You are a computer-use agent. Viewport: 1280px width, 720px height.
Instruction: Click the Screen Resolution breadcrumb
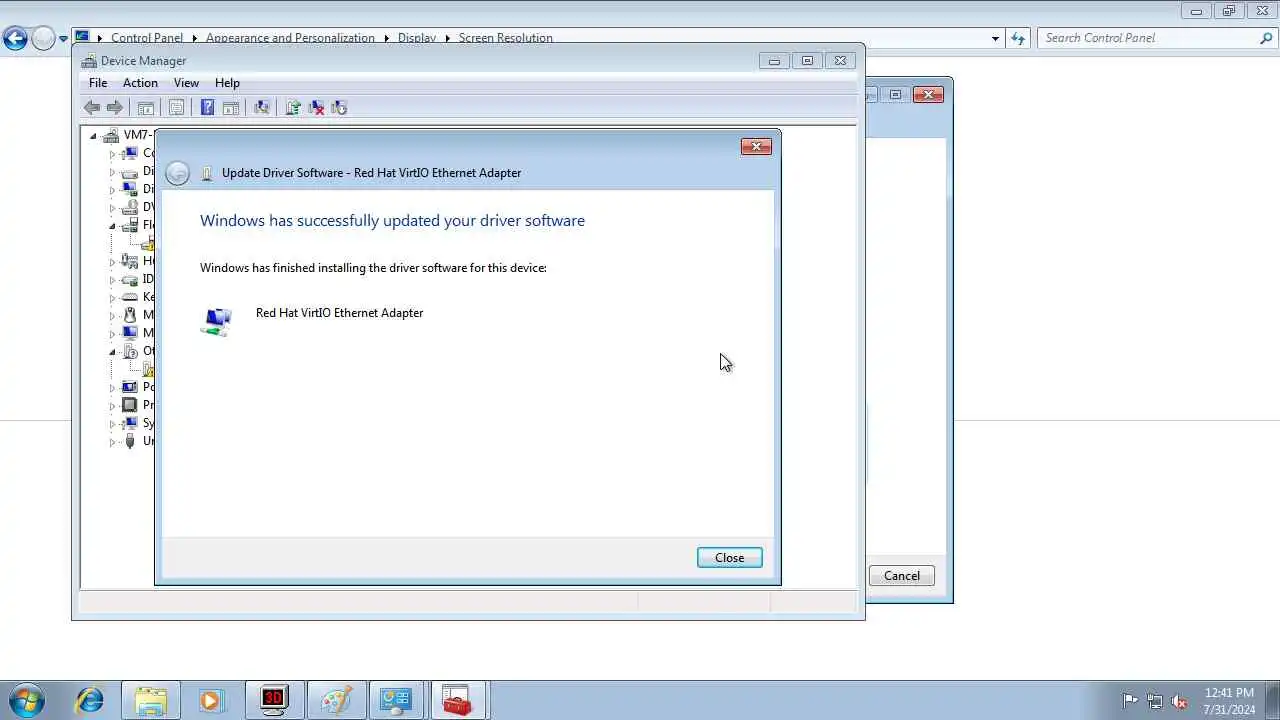505,38
